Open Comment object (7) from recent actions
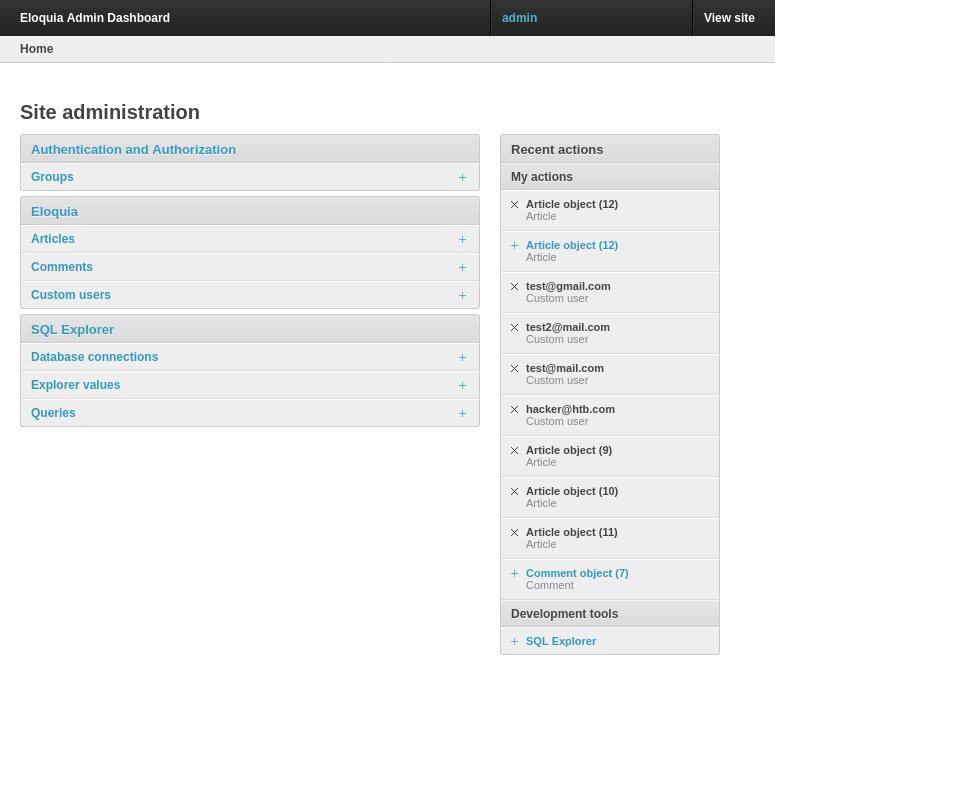Screen dimensions: 960x804 (x=577, y=574)
